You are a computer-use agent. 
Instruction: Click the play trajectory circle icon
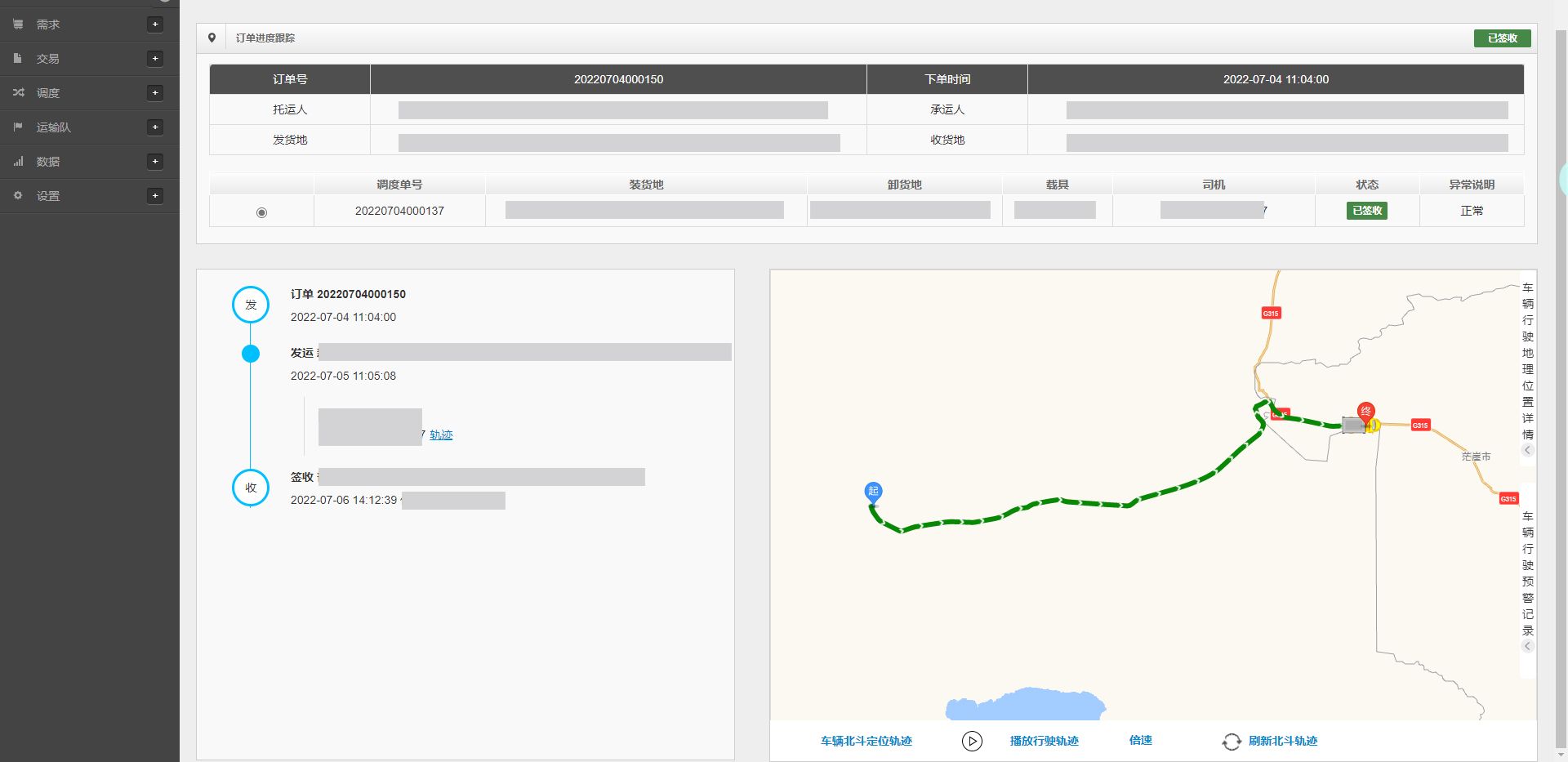pyautogui.click(x=972, y=741)
